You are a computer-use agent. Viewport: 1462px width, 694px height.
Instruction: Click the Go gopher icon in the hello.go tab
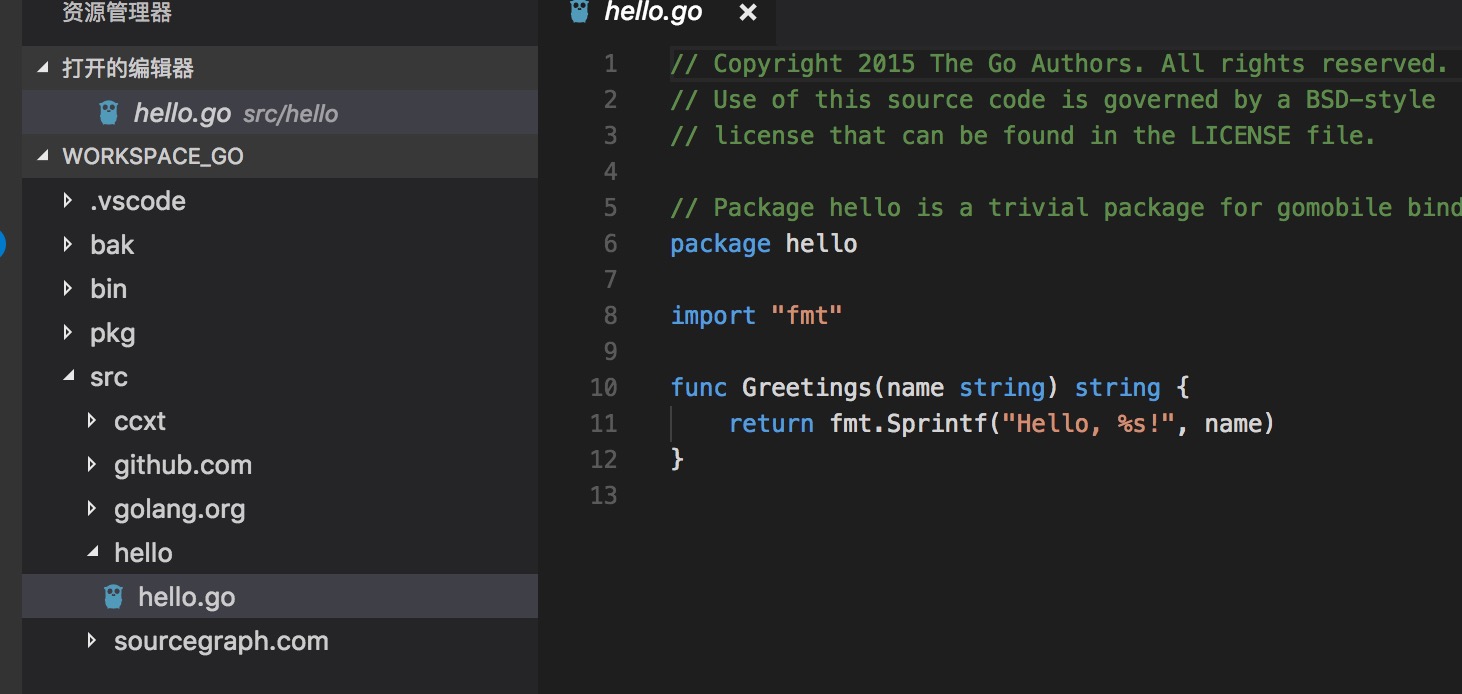[x=579, y=11]
